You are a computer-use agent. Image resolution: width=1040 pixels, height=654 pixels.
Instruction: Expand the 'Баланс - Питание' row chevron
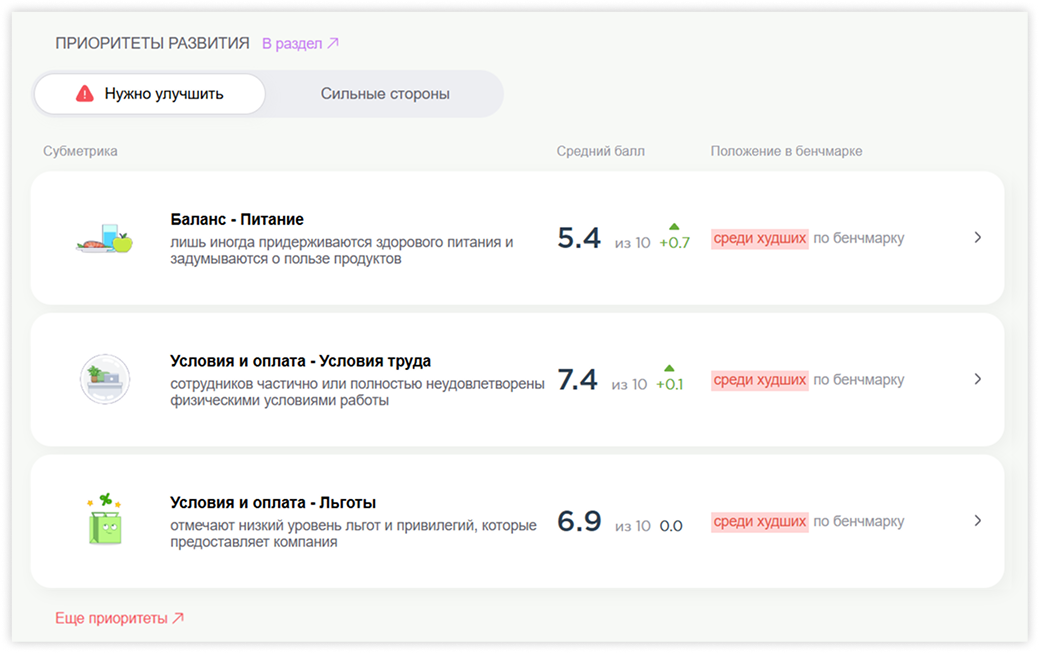(x=978, y=237)
